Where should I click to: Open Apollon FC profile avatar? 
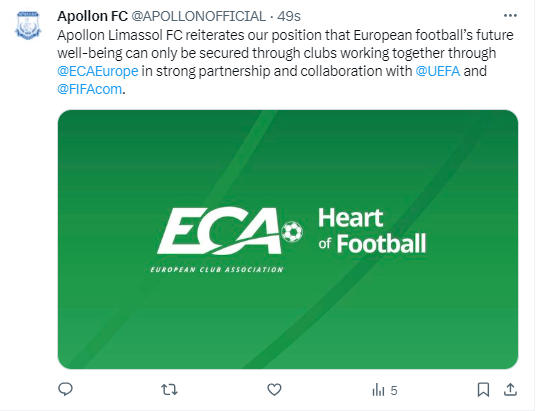(x=28, y=25)
